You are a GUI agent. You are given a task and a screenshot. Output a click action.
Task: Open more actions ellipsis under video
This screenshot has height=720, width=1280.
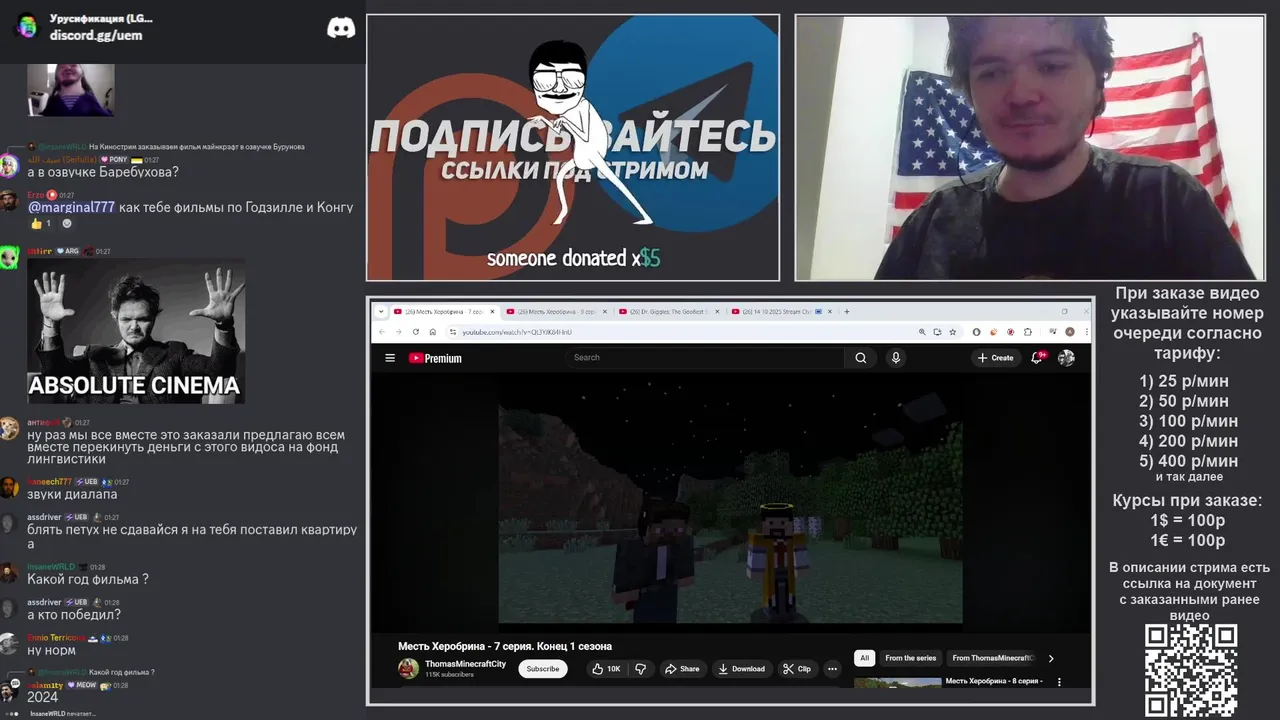[x=832, y=669]
